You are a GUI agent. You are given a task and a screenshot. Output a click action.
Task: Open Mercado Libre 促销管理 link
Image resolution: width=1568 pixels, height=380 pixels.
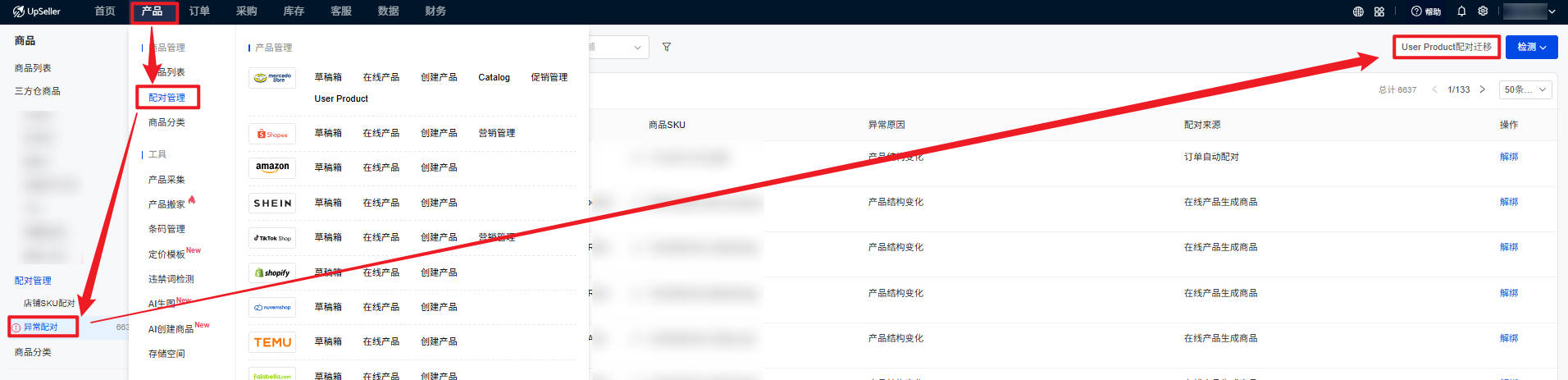tap(549, 77)
